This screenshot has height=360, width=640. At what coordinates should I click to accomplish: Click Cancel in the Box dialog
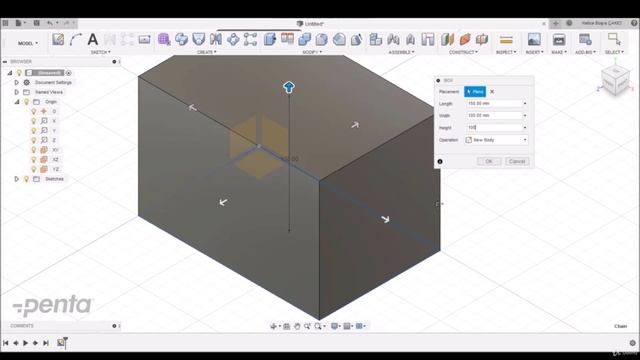[x=517, y=161]
